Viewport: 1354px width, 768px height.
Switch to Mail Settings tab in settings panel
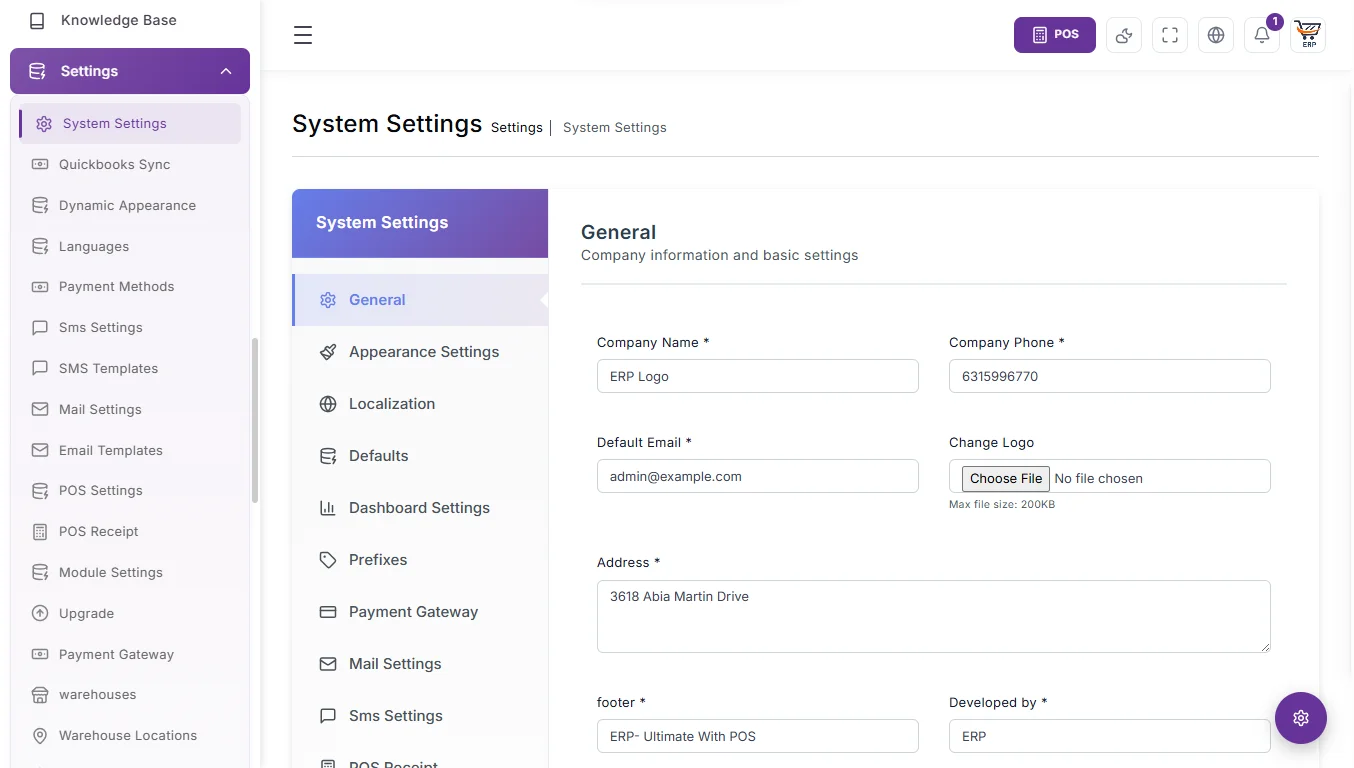point(420,664)
